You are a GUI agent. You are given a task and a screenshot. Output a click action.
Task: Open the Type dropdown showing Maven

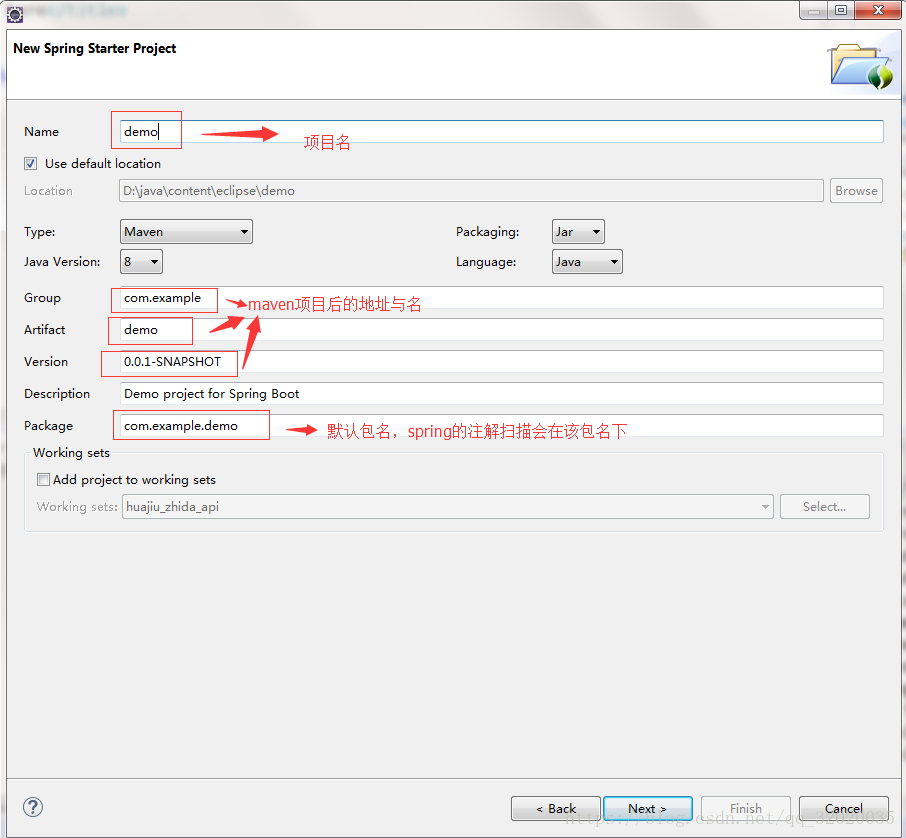coord(186,232)
